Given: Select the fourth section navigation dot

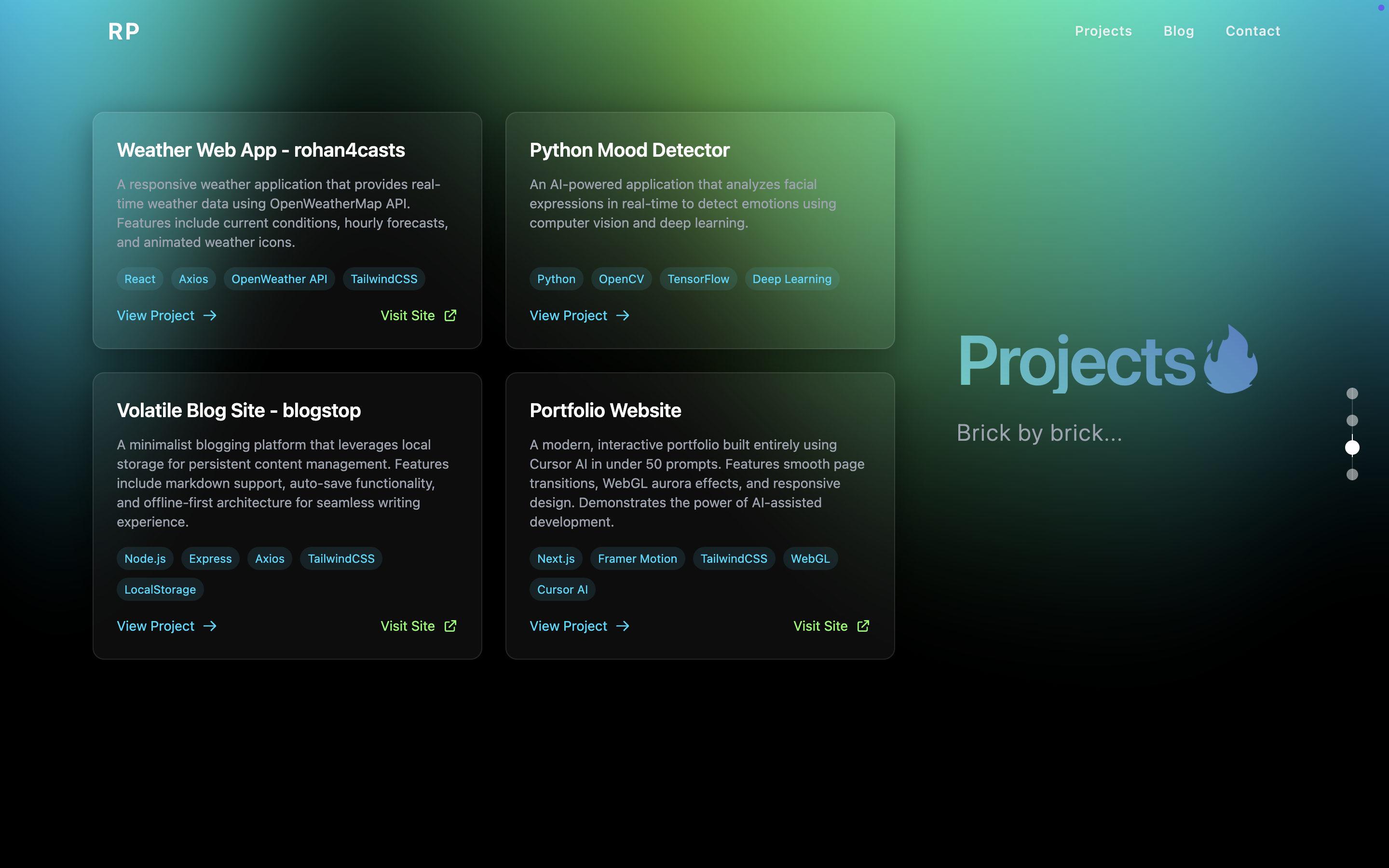Looking at the screenshot, I should (x=1352, y=475).
